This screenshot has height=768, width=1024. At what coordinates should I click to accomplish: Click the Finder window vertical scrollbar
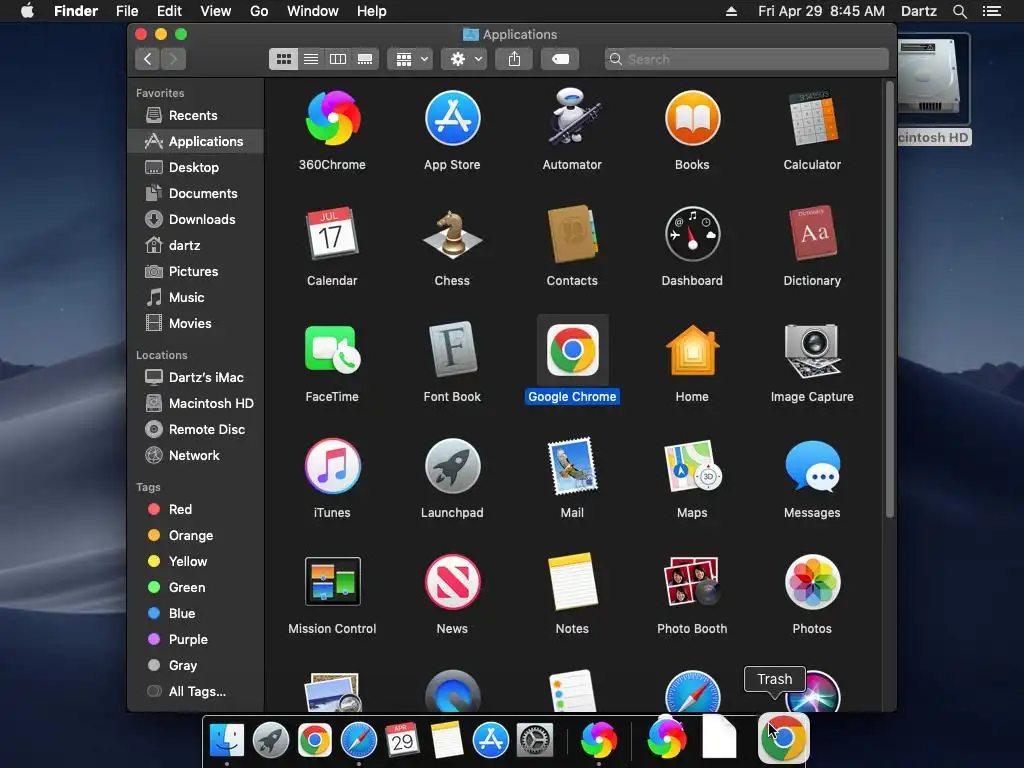click(x=889, y=300)
